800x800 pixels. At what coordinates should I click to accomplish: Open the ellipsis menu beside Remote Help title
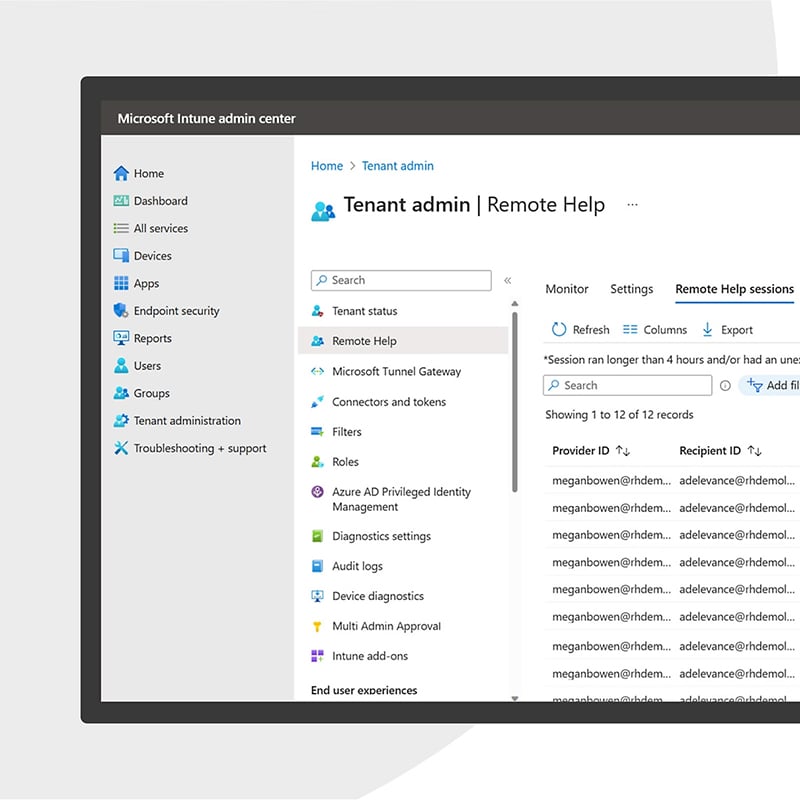tap(632, 204)
